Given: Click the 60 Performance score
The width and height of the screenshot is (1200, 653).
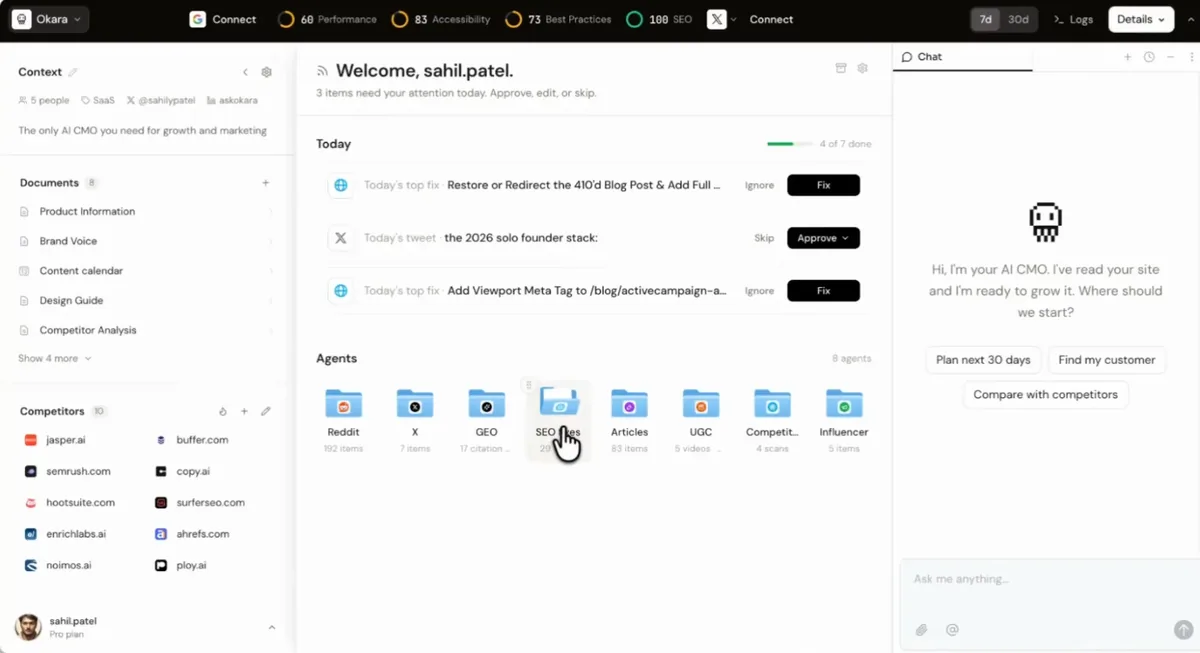Looking at the screenshot, I should pos(327,19).
